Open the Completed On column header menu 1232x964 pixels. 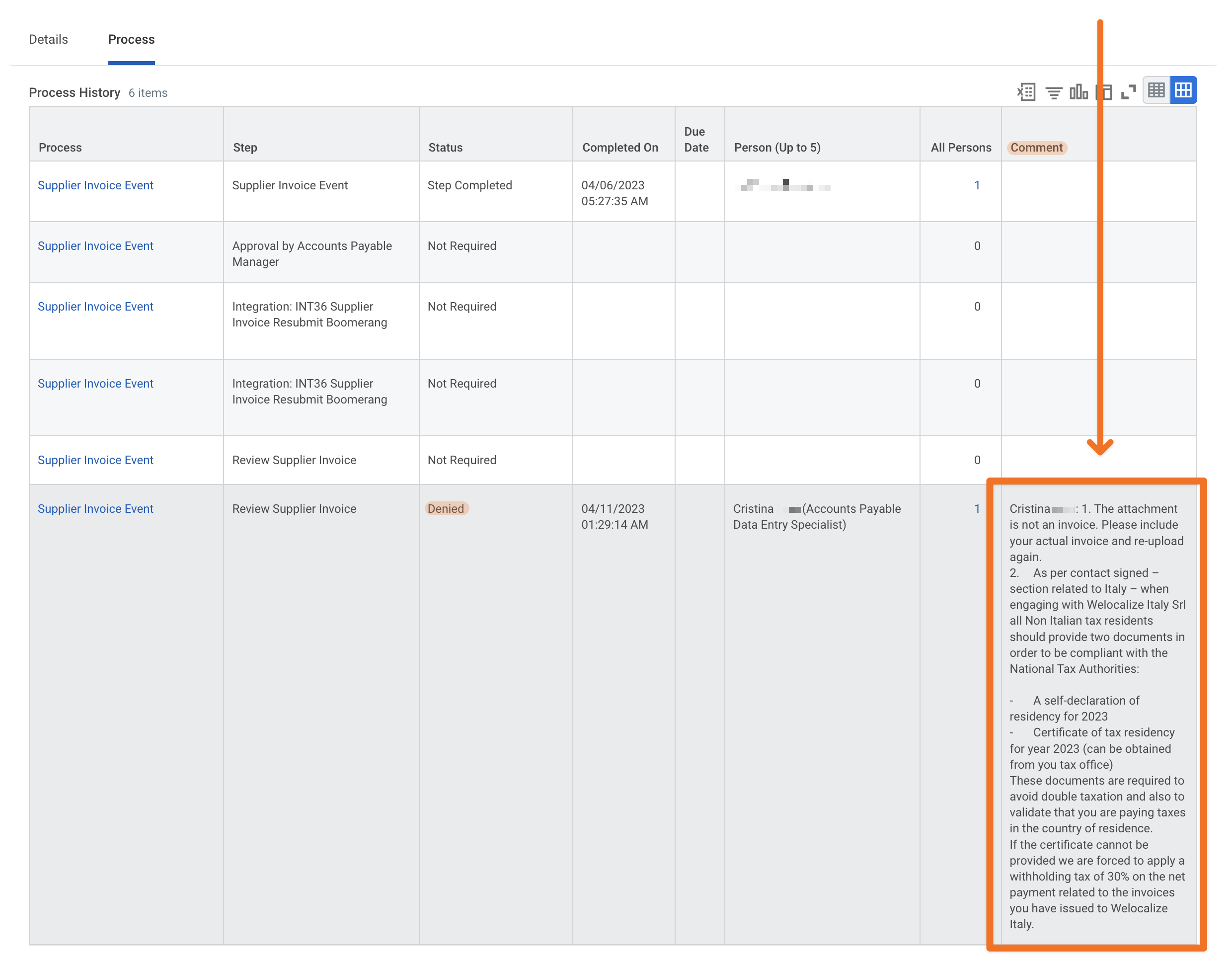click(620, 147)
